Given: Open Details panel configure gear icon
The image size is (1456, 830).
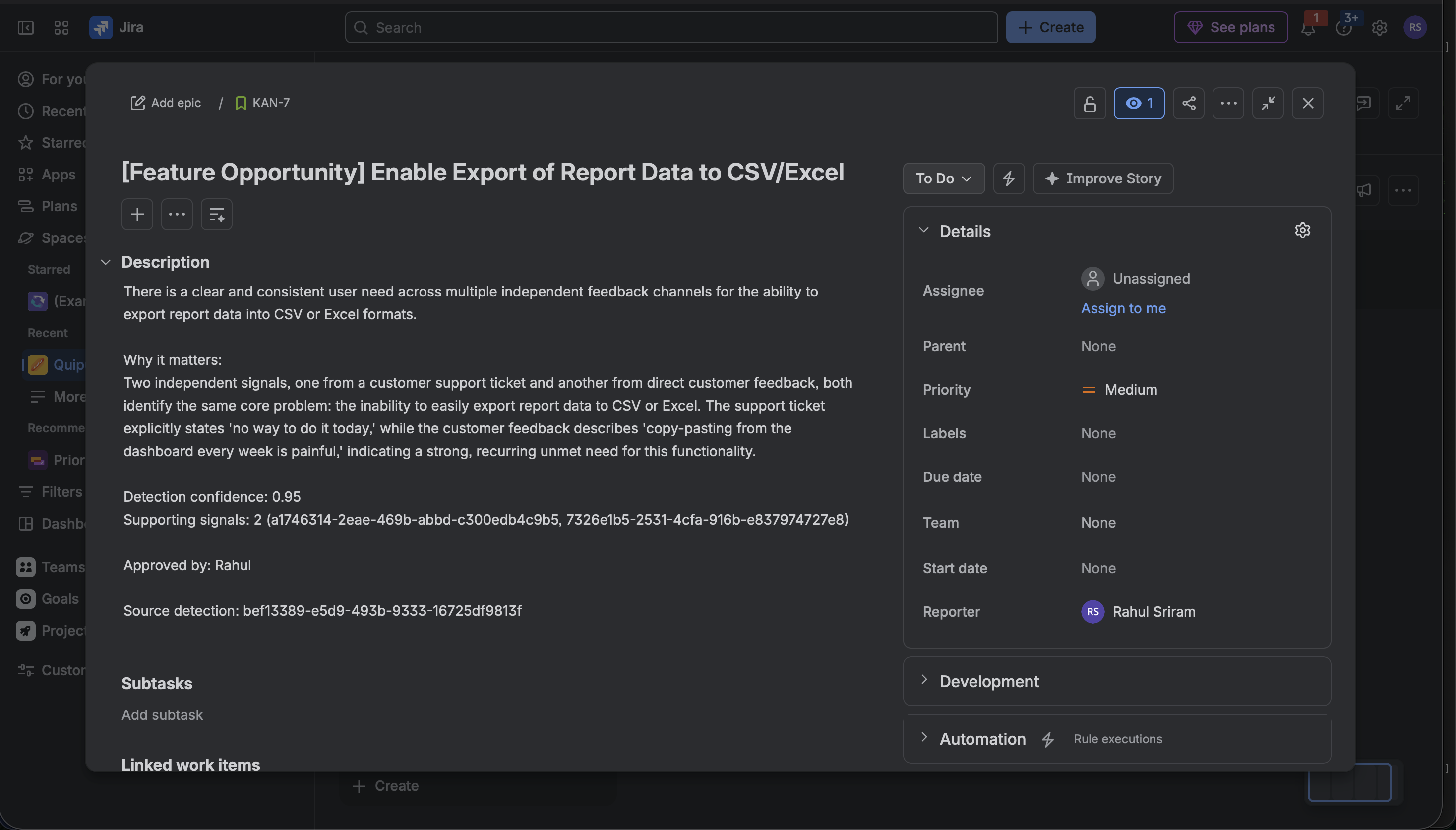Looking at the screenshot, I should [1302, 230].
